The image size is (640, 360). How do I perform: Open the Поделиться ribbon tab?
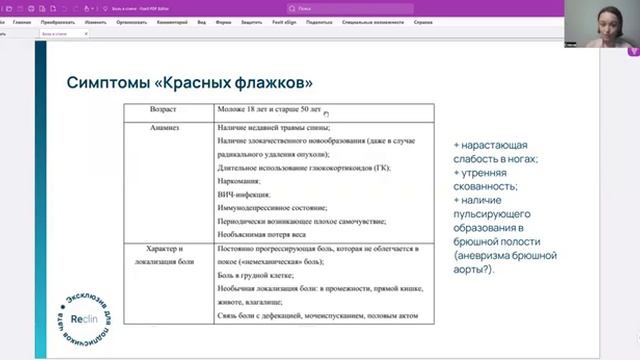click(319, 22)
